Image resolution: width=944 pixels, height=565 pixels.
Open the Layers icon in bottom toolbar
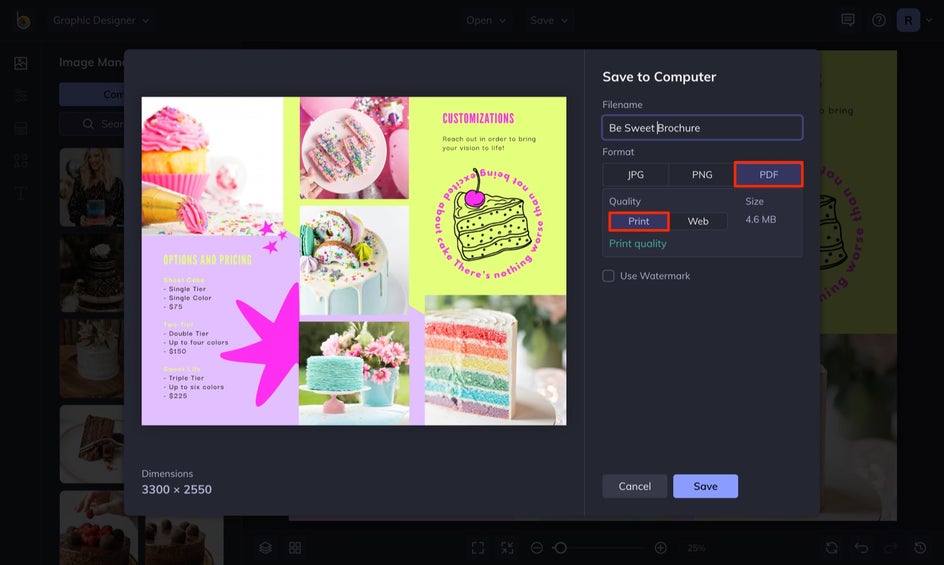[266, 548]
